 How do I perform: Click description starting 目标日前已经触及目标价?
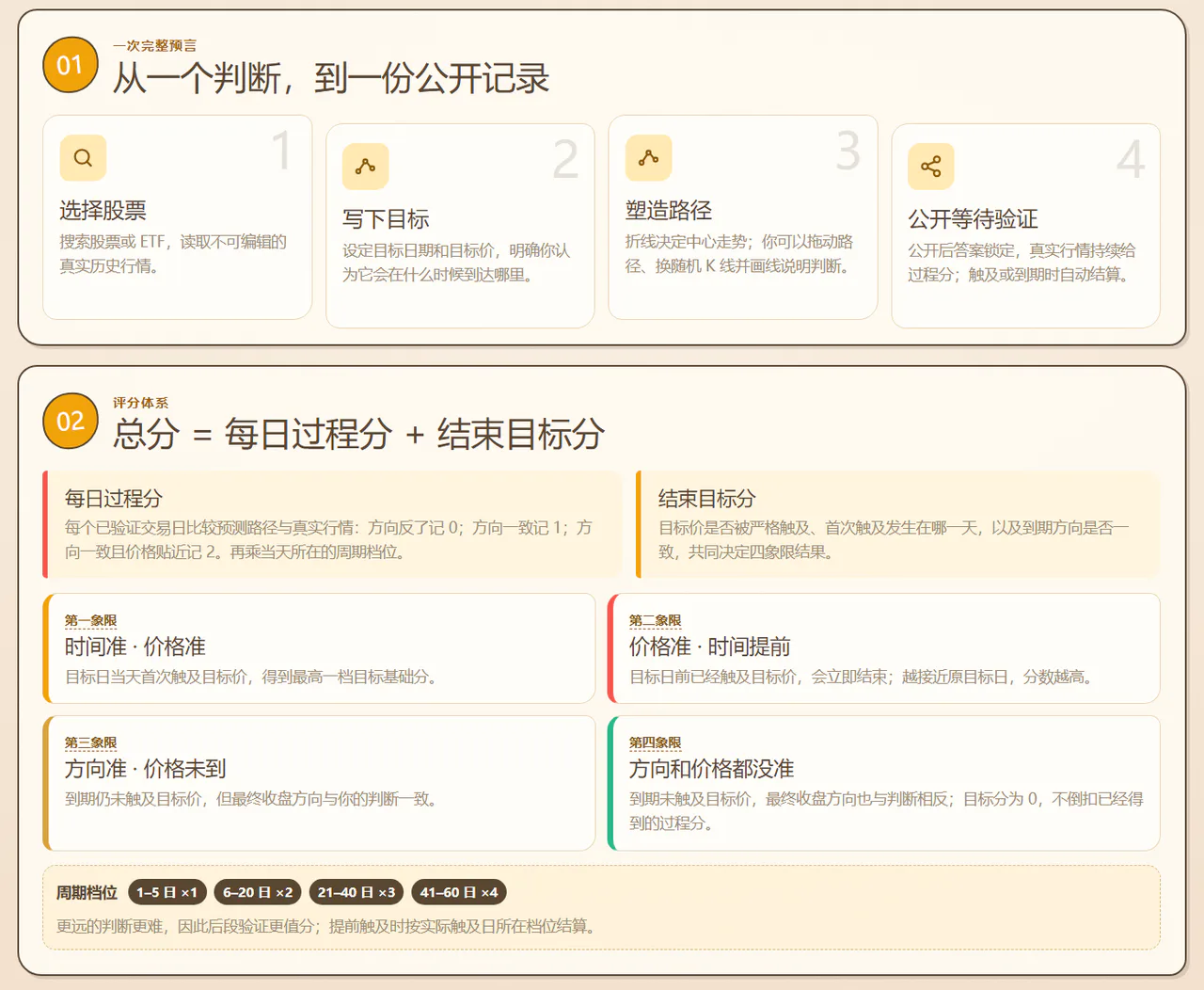861,677
